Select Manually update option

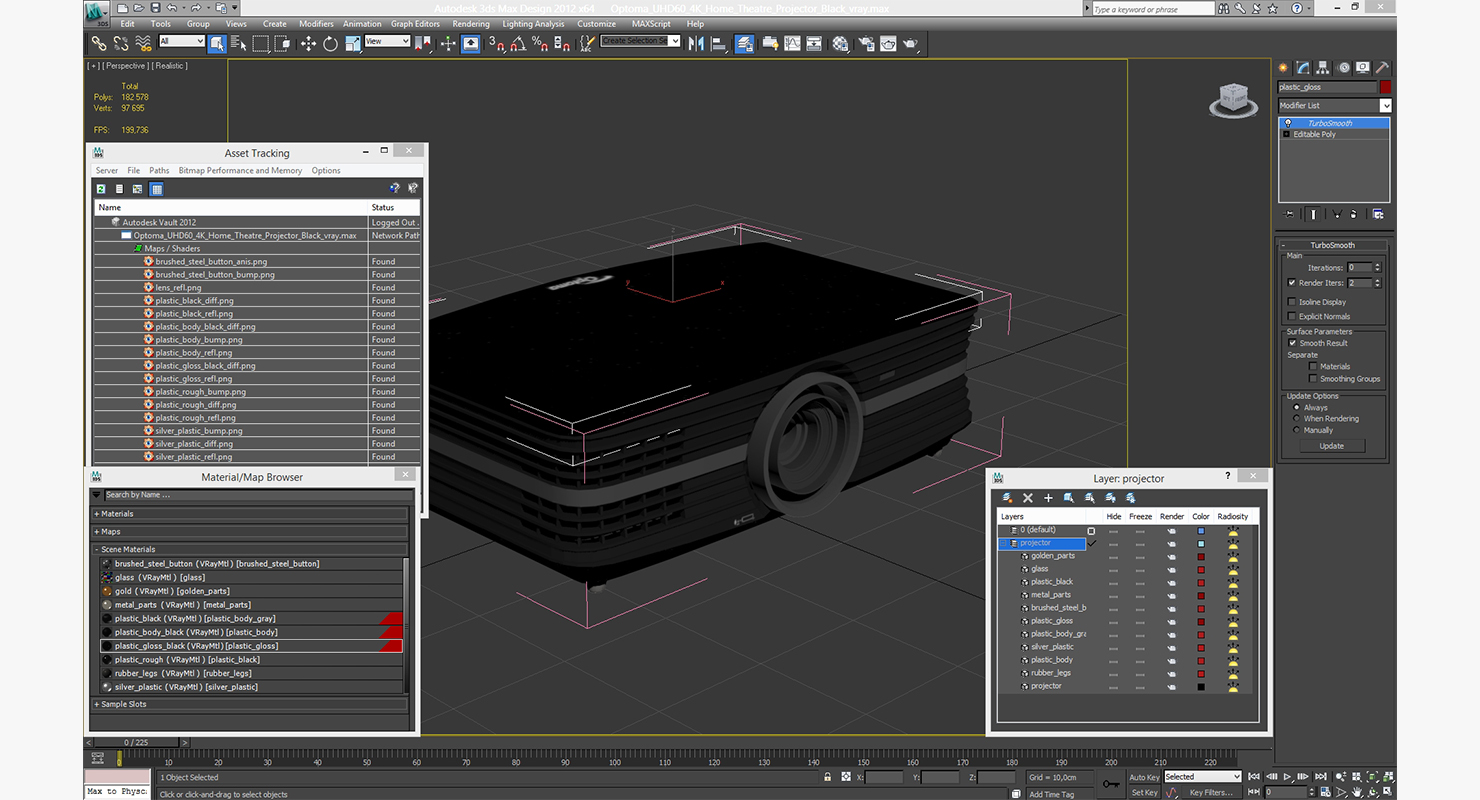tap(1298, 430)
